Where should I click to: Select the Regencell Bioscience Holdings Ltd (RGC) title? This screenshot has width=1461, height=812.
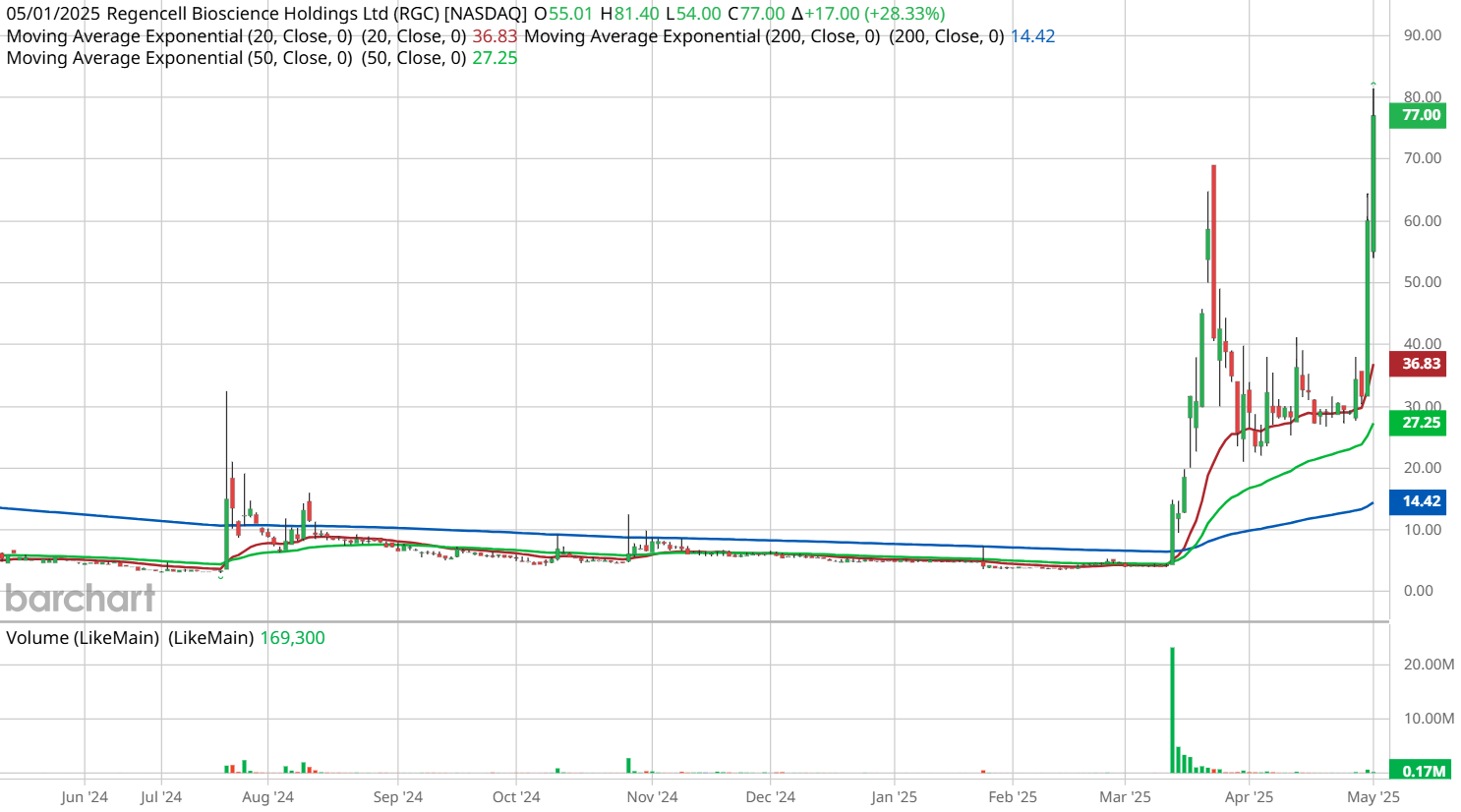point(273,14)
